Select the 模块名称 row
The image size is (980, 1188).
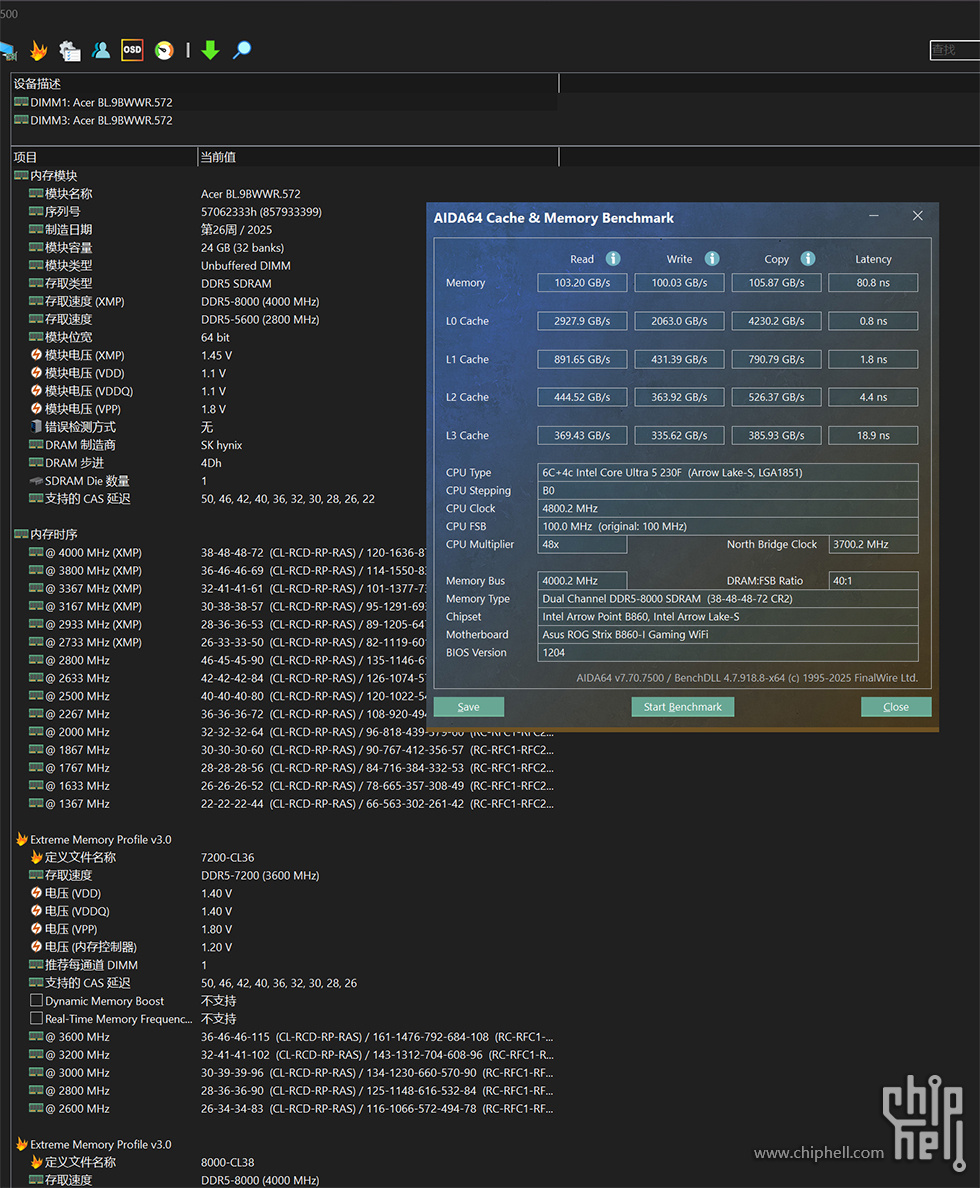coord(220,194)
